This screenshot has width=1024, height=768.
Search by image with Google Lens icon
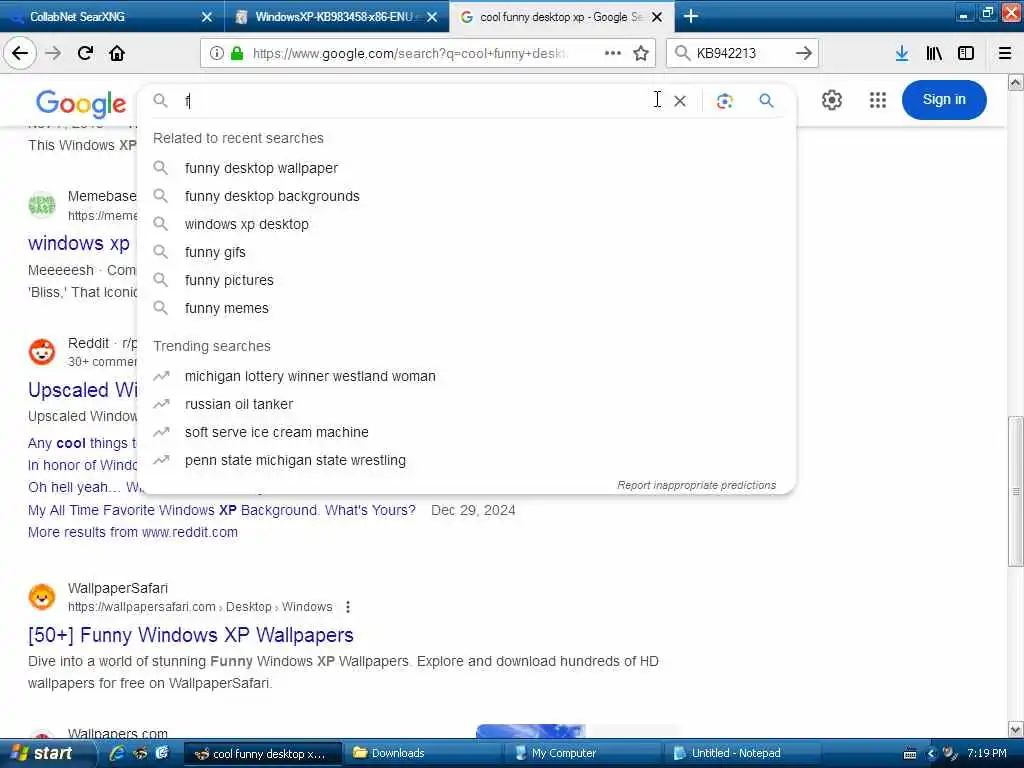pos(724,101)
